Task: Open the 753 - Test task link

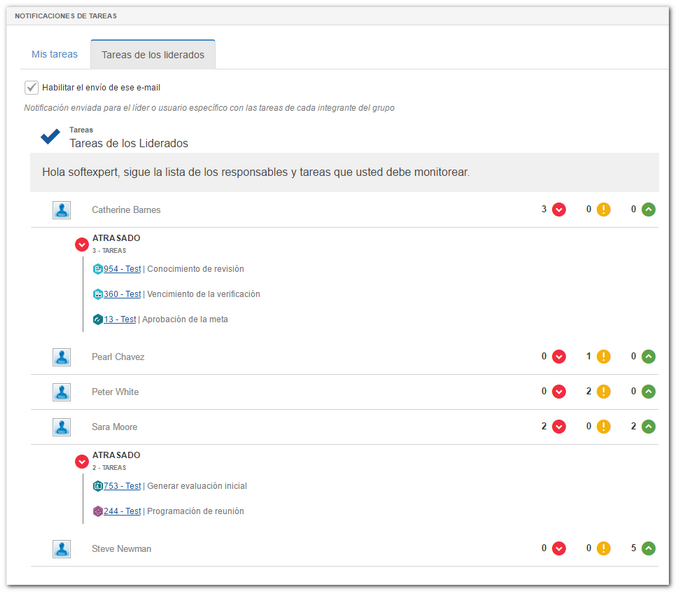Action: 122,486
